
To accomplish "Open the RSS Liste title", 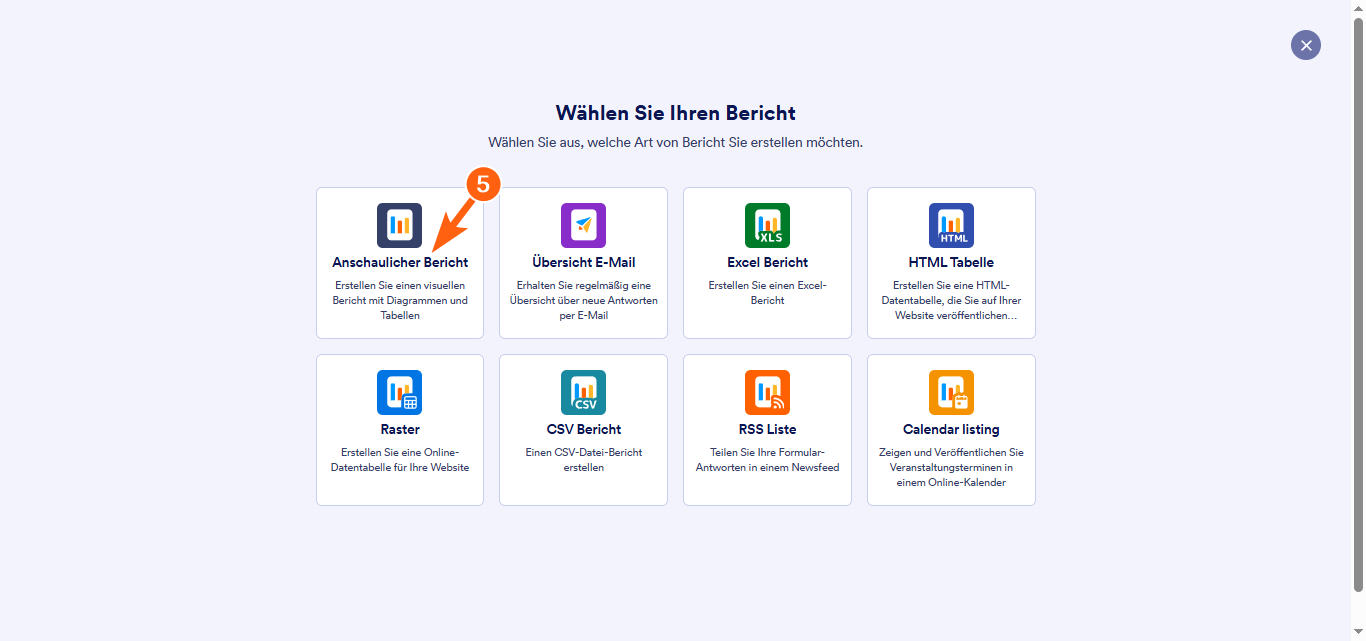I will (x=767, y=430).
